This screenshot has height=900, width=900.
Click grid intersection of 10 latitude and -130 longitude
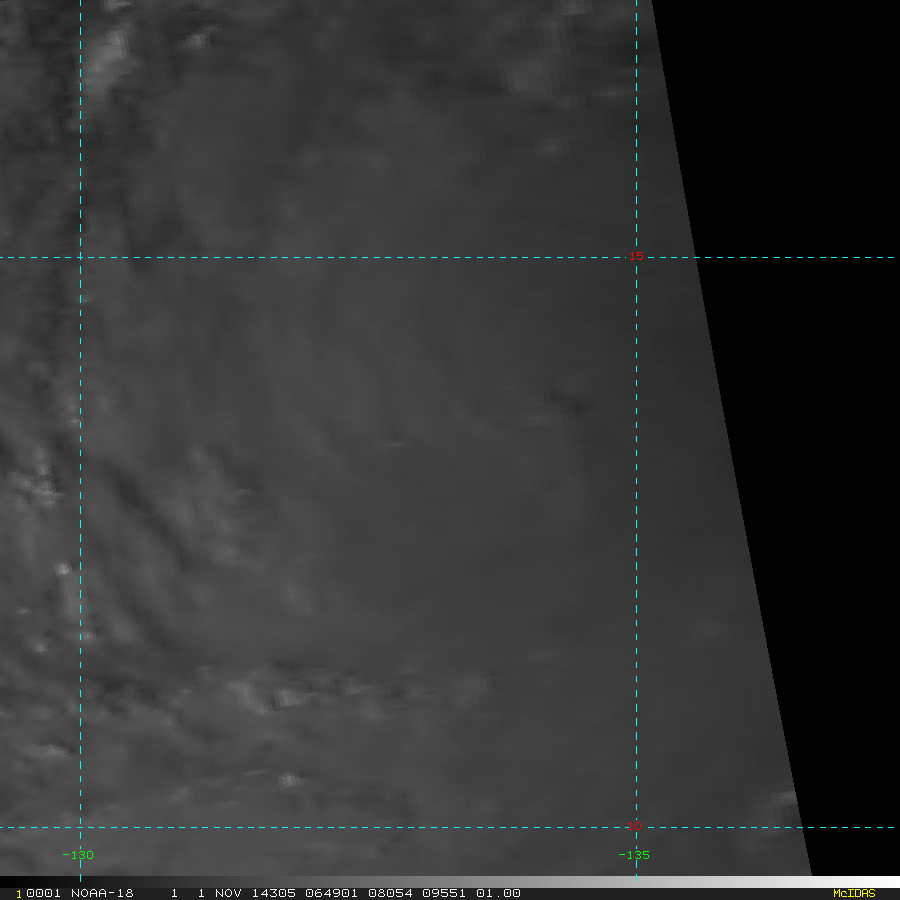(x=80, y=828)
